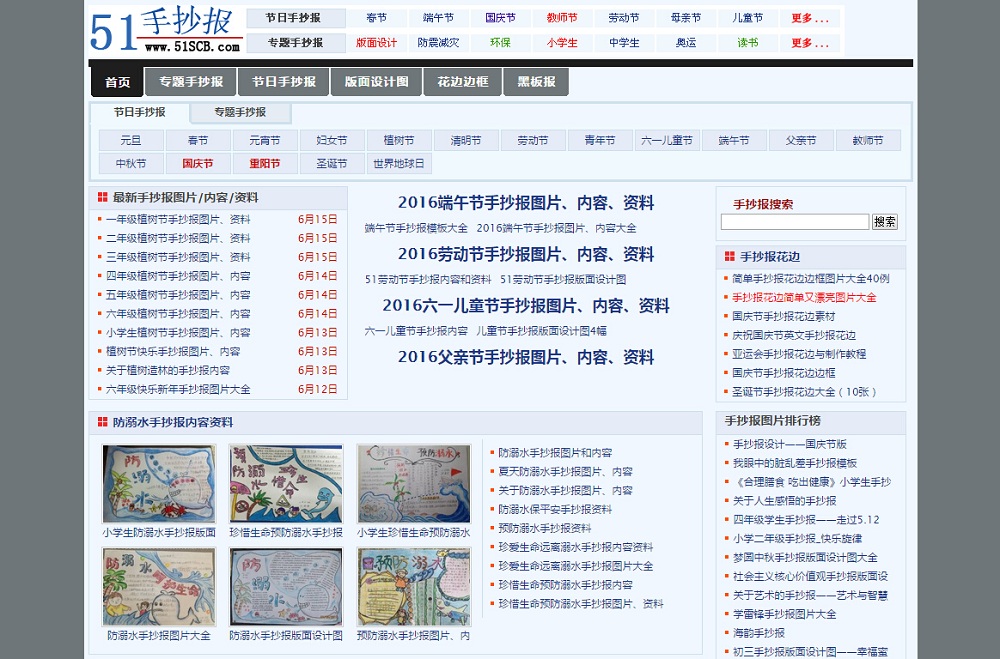
Task: Open the header 母亲节 link
Action: click(x=686, y=18)
